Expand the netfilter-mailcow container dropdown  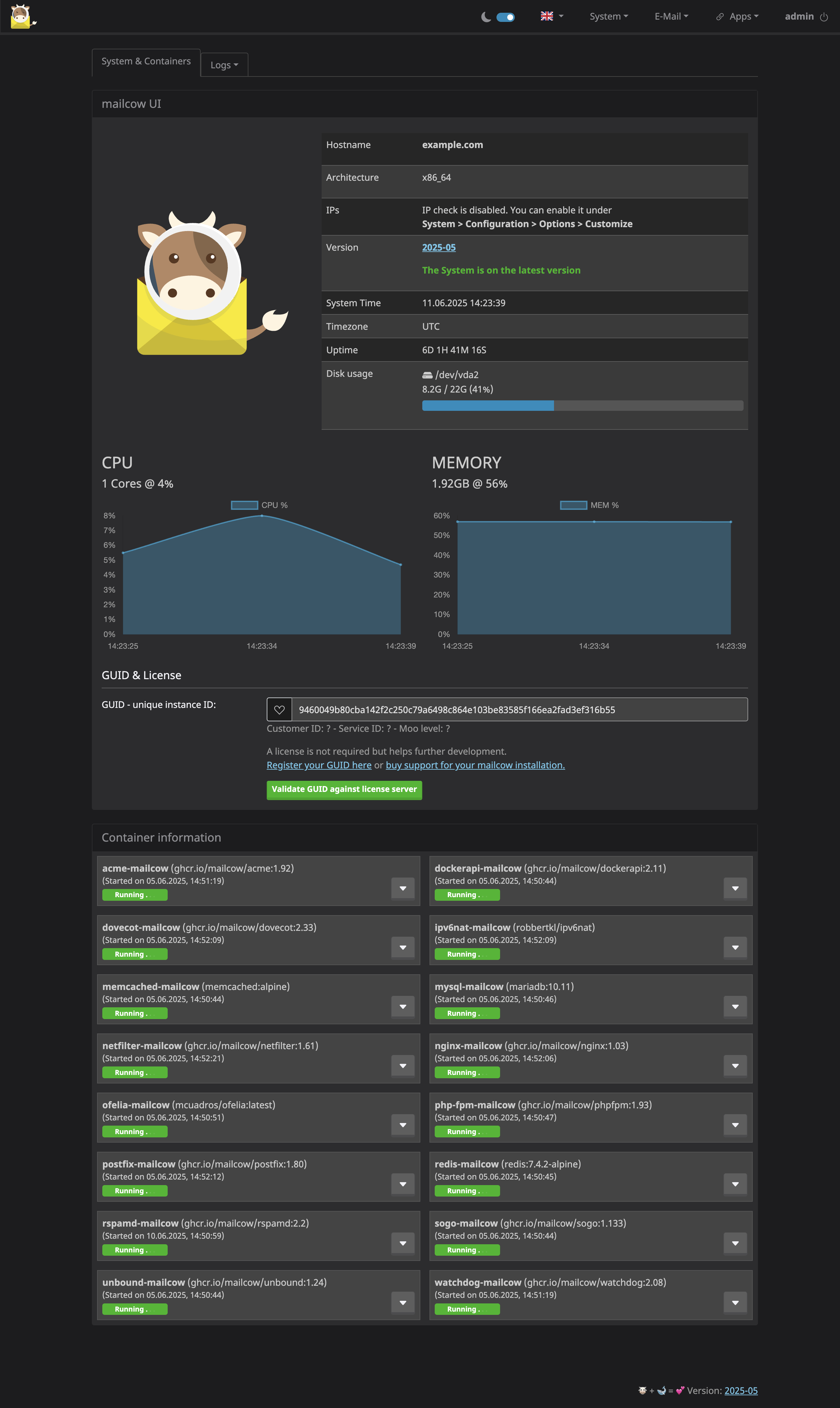(403, 1066)
